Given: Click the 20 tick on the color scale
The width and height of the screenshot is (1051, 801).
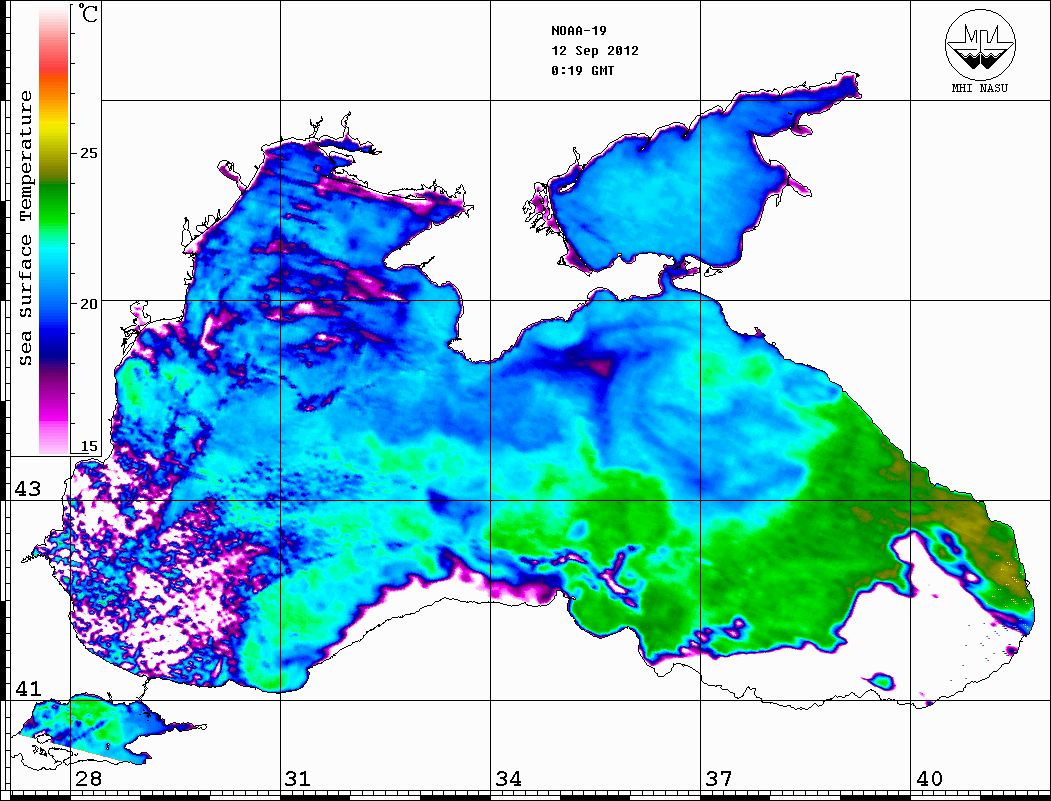Looking at the screenshot, I should pos(88,304).
